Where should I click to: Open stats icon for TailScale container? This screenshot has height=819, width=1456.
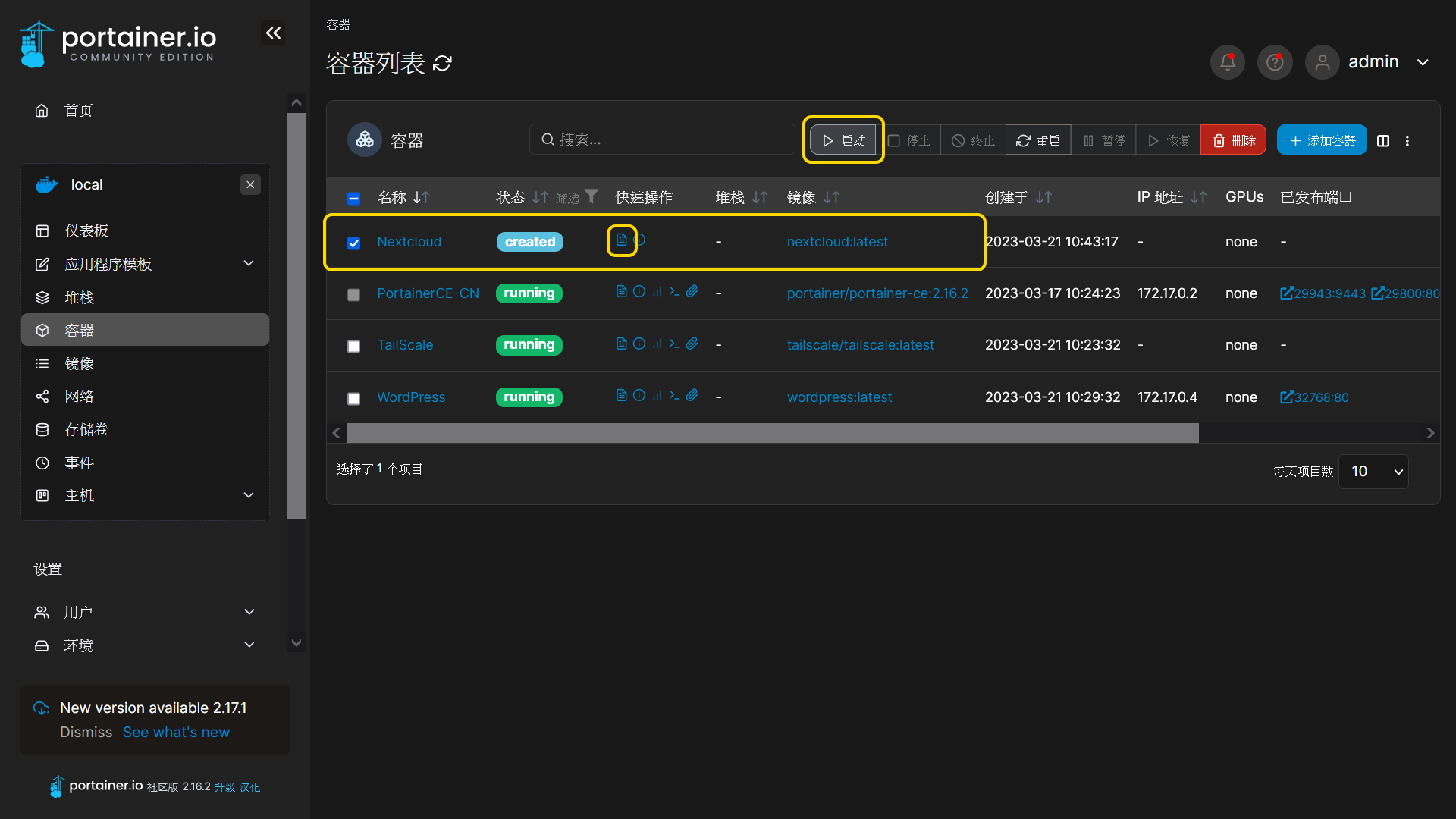tap(657, 344)
